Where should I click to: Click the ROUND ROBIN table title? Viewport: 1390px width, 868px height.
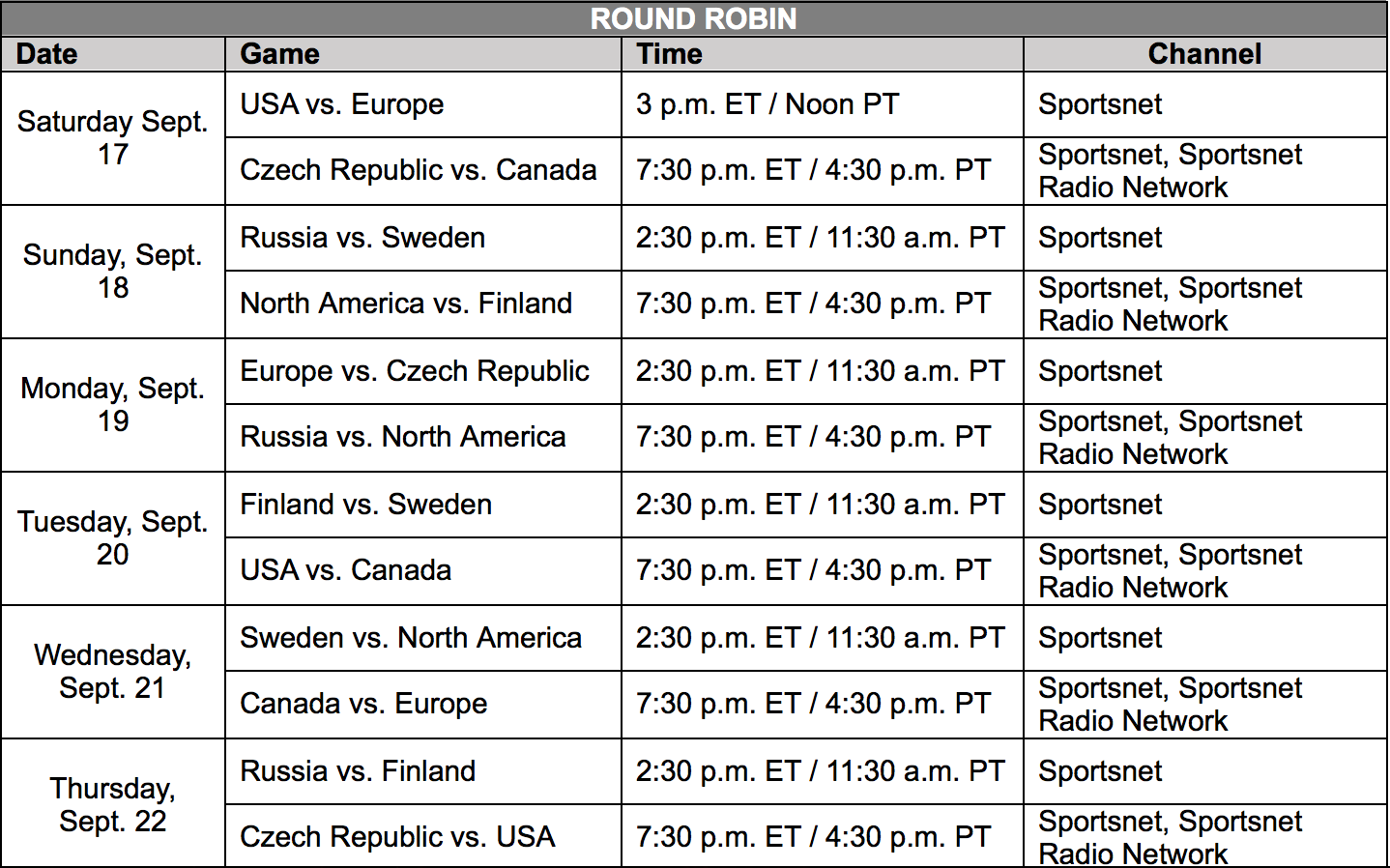(694, 18)
